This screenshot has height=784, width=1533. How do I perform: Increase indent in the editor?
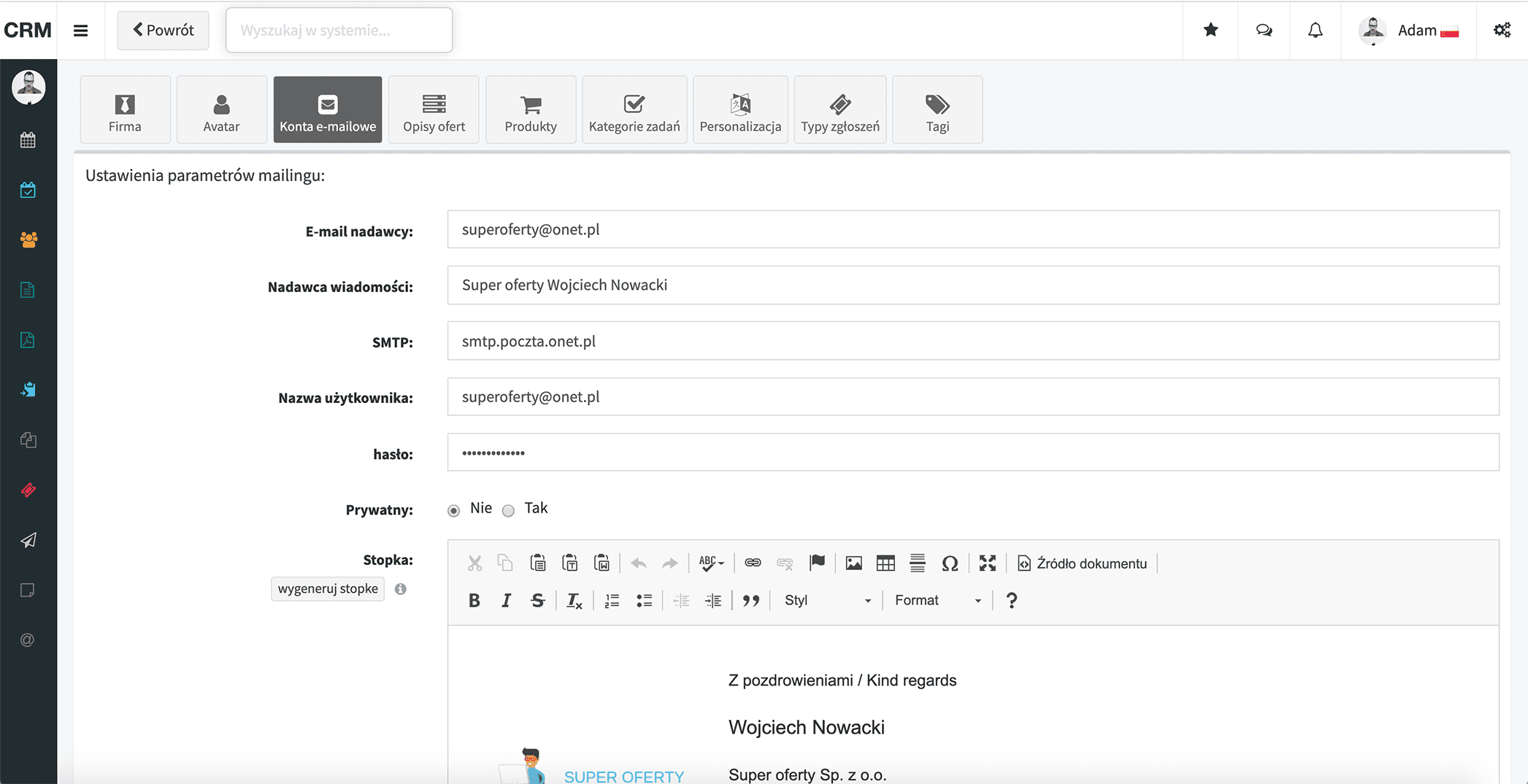713,600
